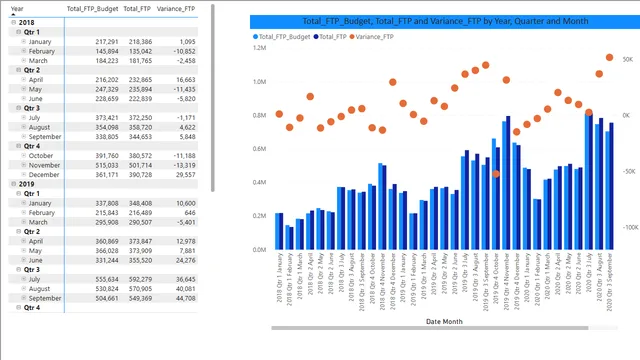
Task: Expand 2018 June row
Action: tap(24, 98)
